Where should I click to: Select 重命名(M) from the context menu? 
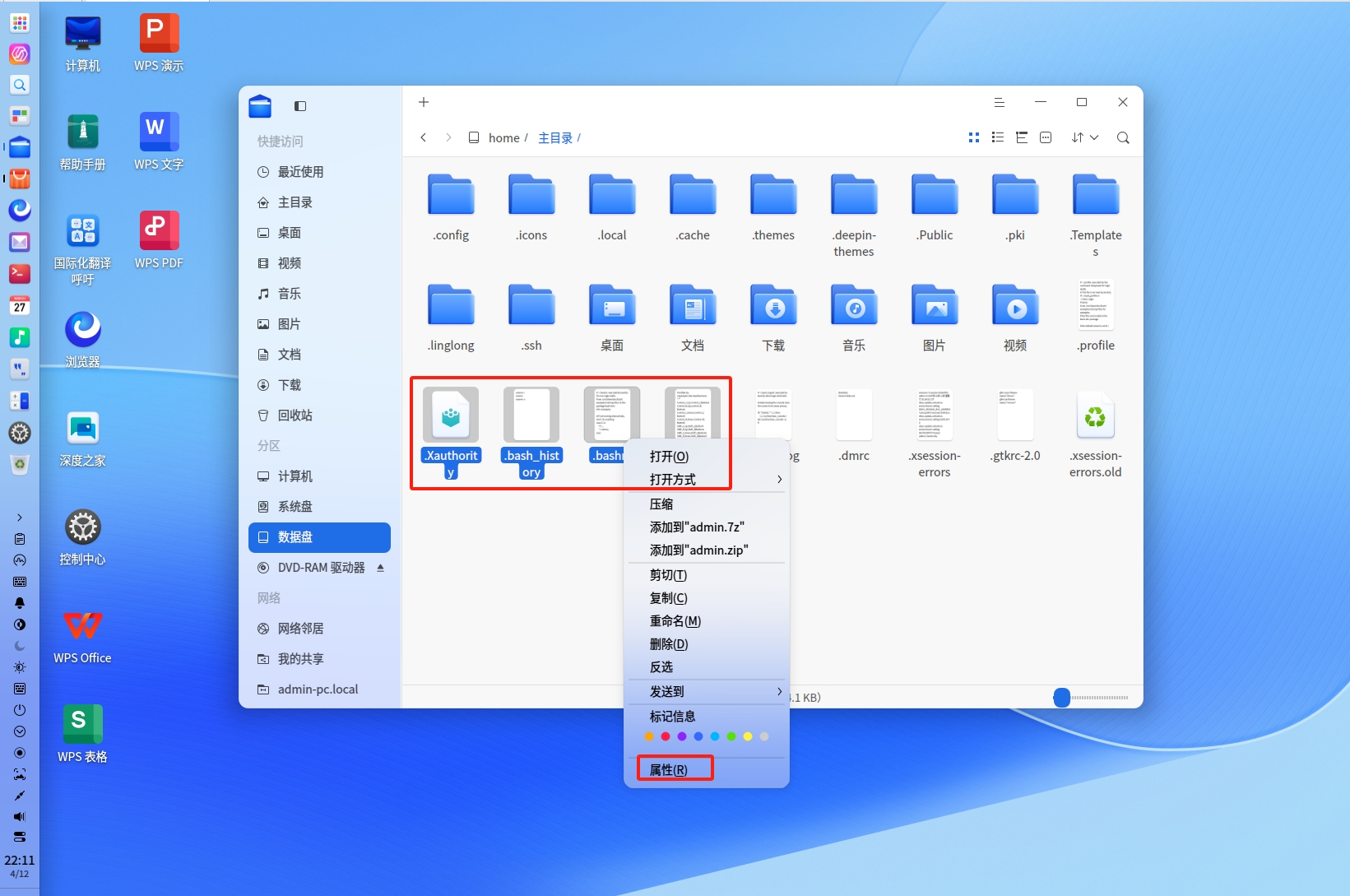click(707, 620)
